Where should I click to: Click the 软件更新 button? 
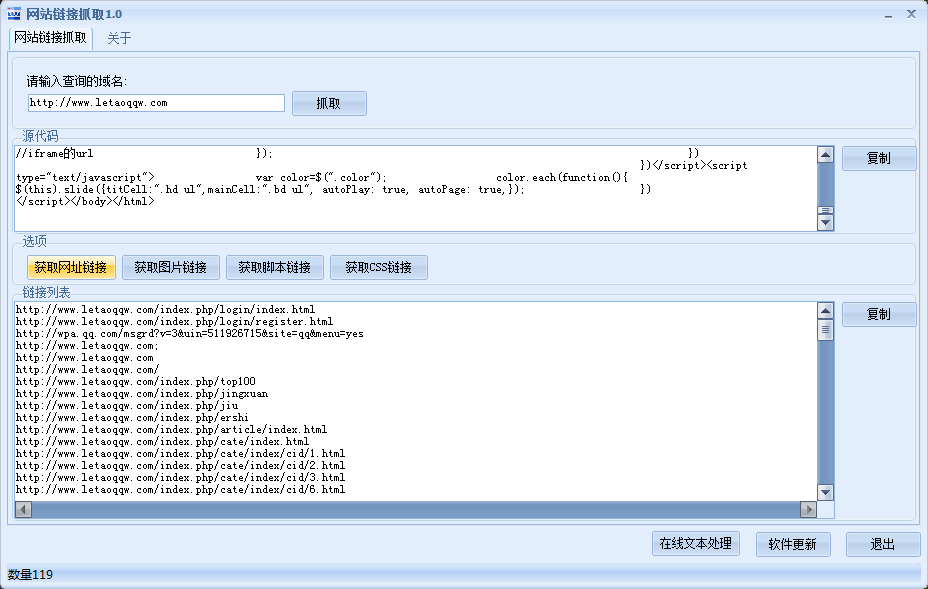[793, 545]
